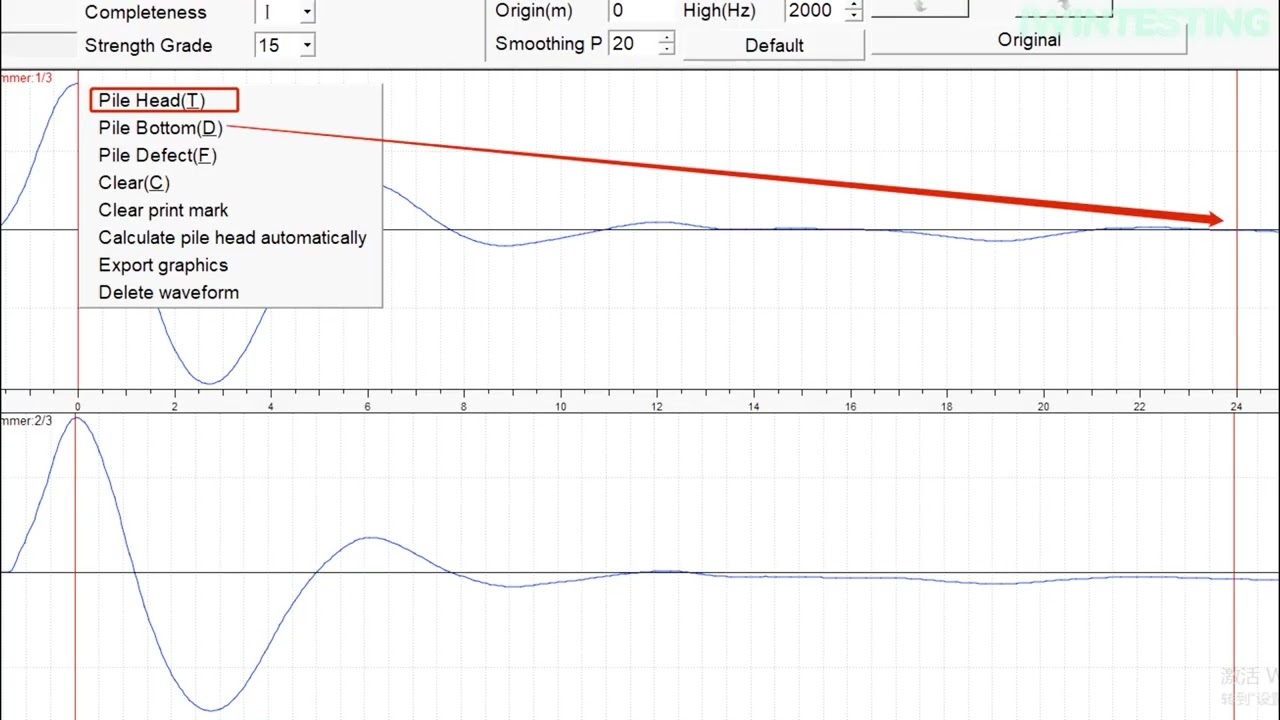Screen dimensions: 1280x720
Task: Click the red marker line at 0 in hammer 2/3 waveform
Action: pyautogui.click(x=75, y=565)
